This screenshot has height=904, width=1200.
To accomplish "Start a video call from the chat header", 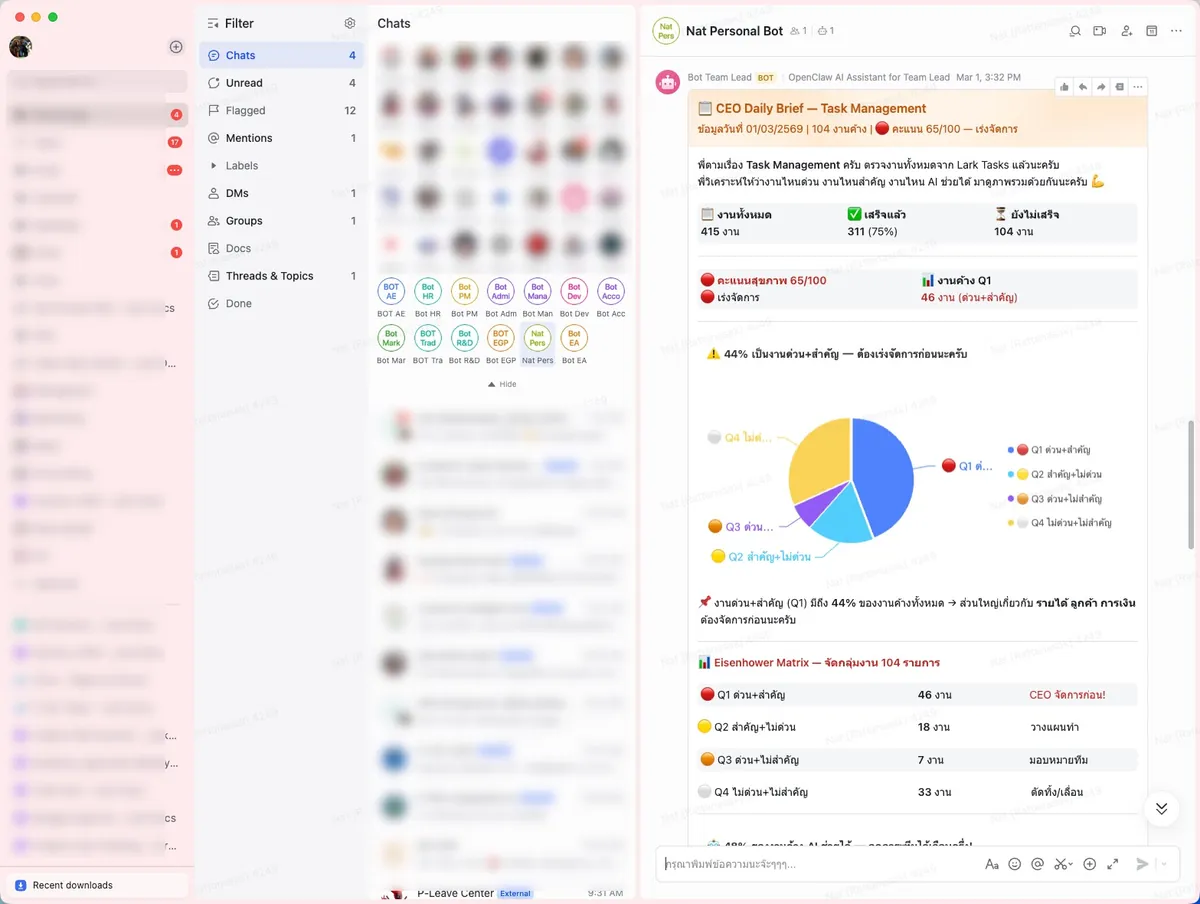I will click(x=1099, y=31).
